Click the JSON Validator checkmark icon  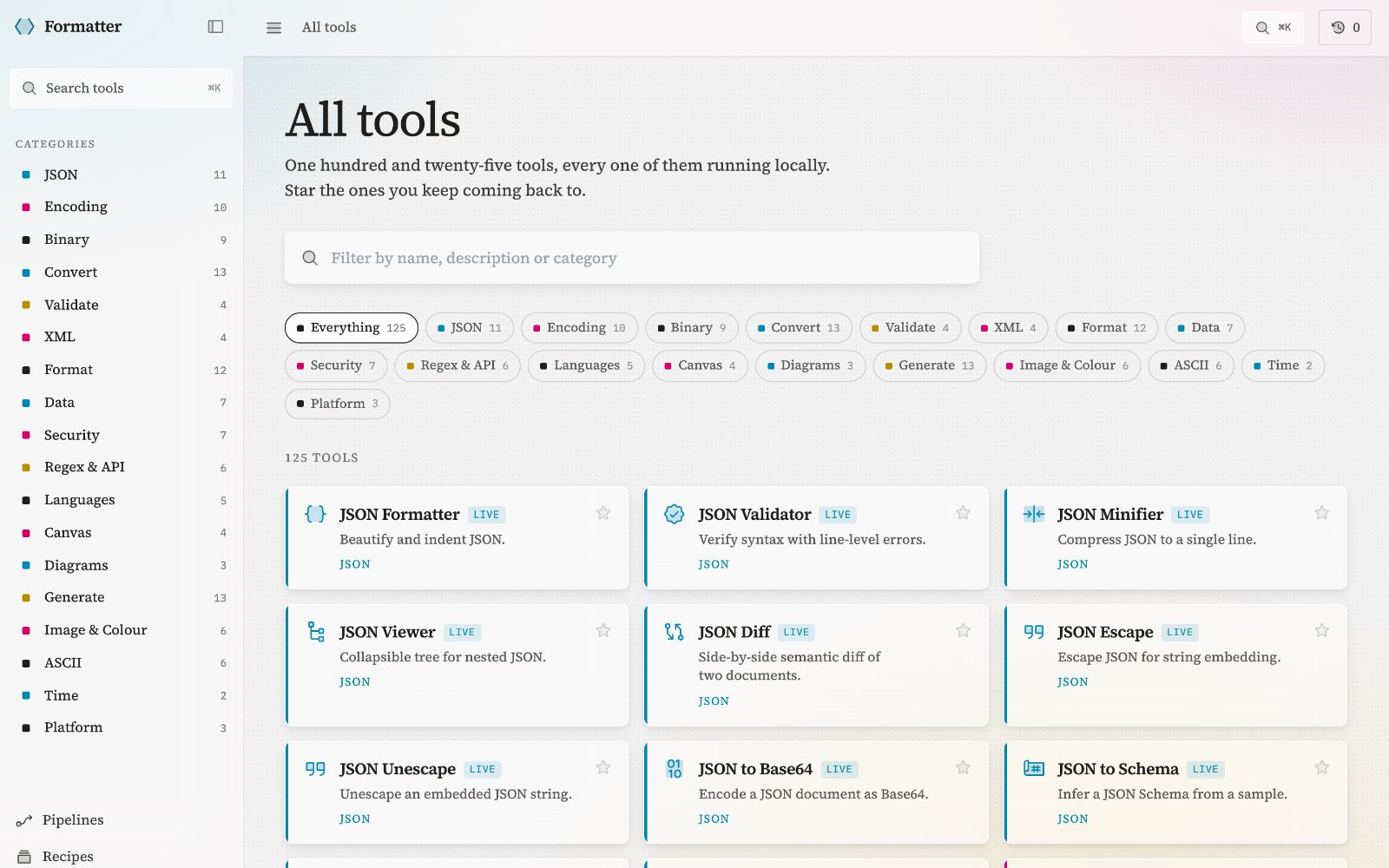tap(674, 514)
